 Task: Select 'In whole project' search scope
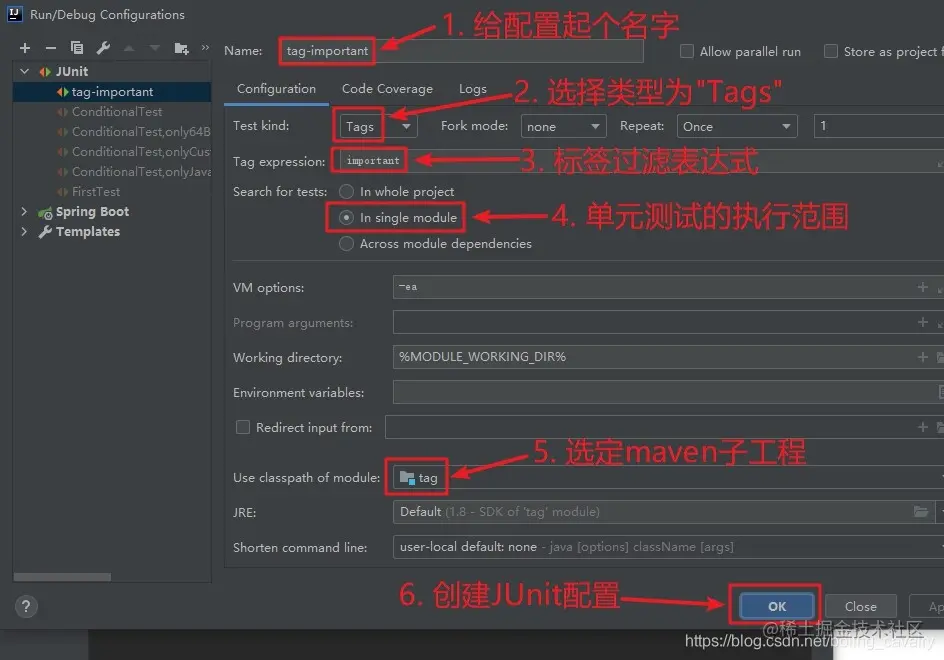coord(345,191)
